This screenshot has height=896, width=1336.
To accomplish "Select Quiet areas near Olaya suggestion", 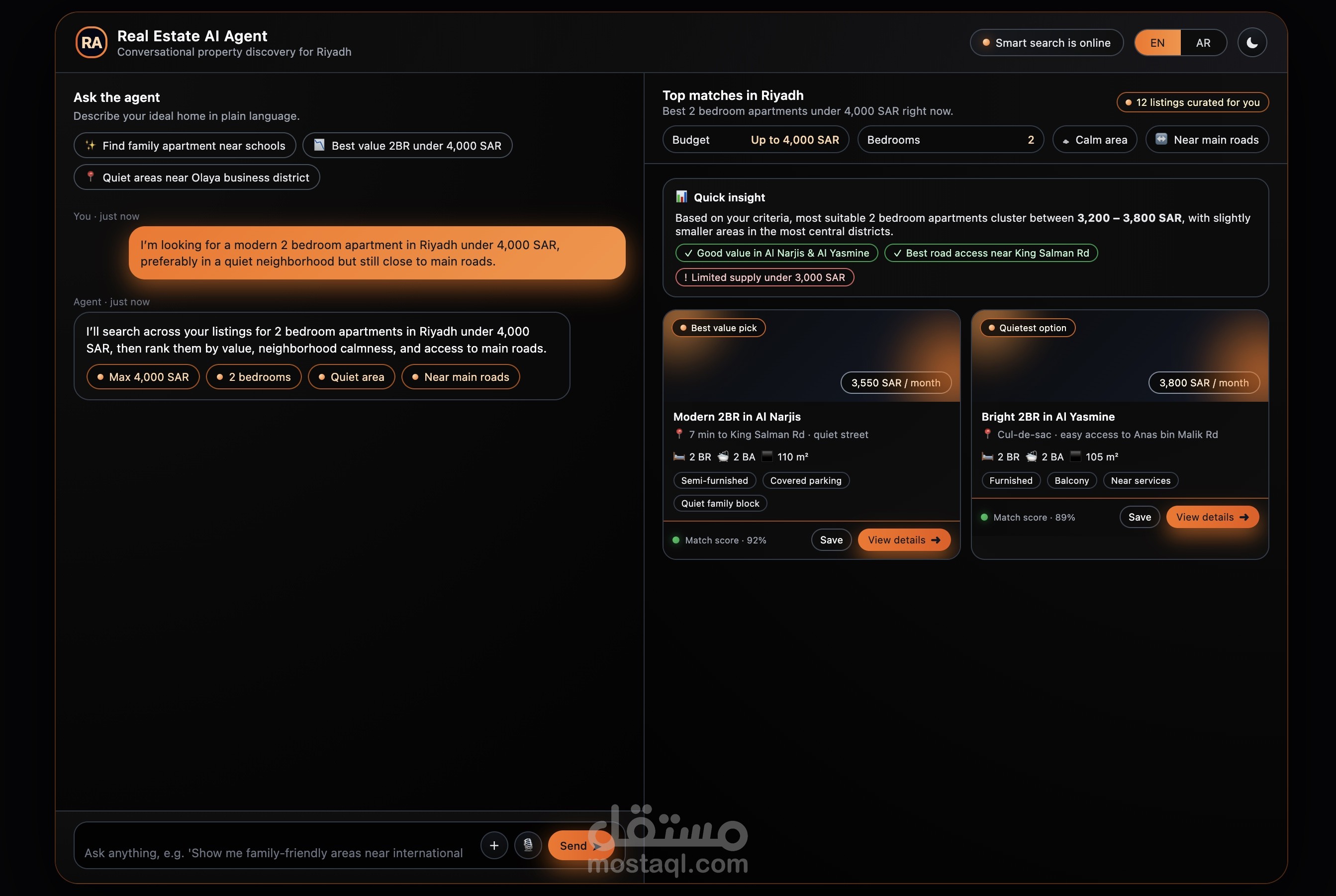I will coord(196,178).
